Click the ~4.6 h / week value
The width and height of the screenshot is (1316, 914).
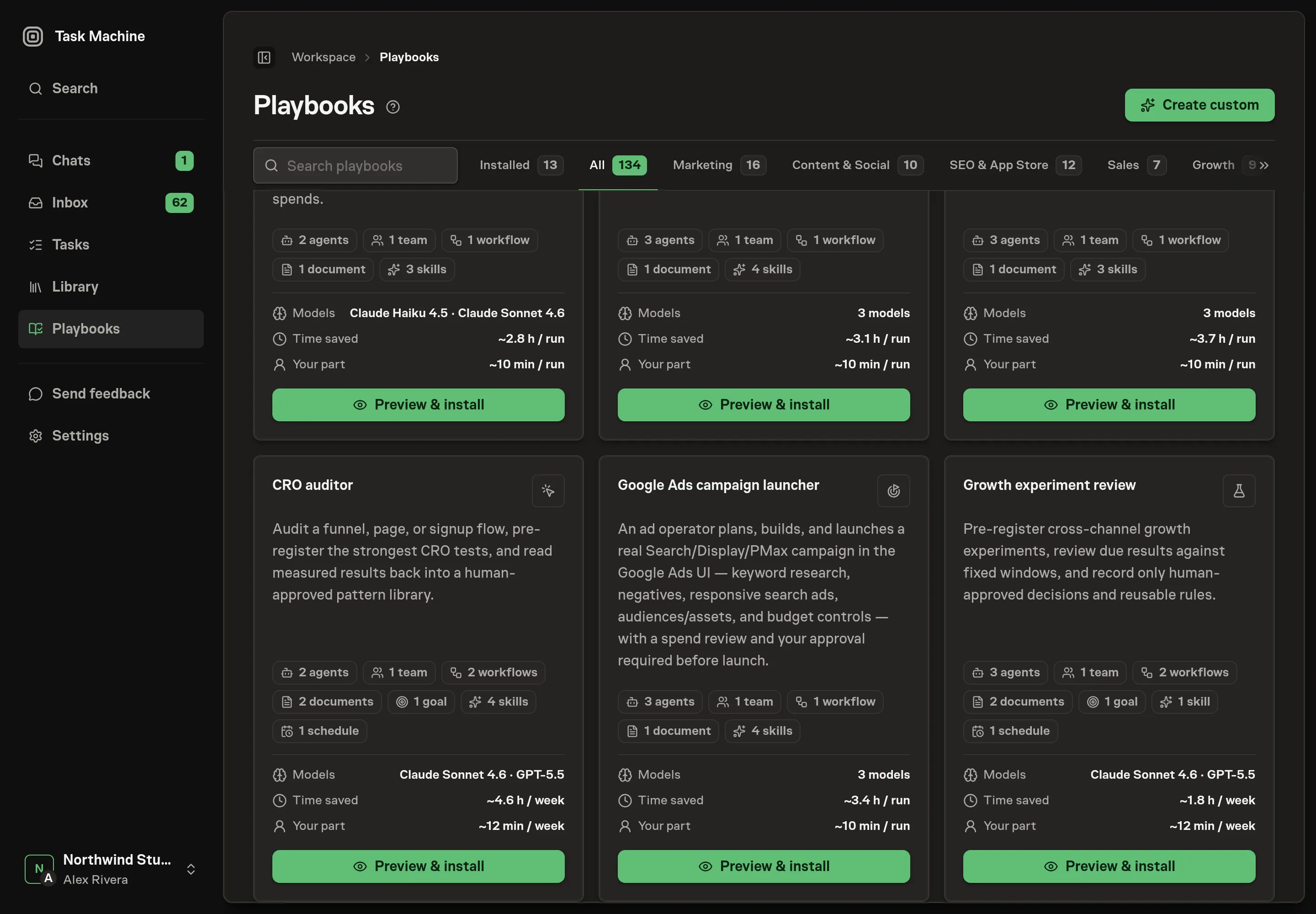point(525,800)
